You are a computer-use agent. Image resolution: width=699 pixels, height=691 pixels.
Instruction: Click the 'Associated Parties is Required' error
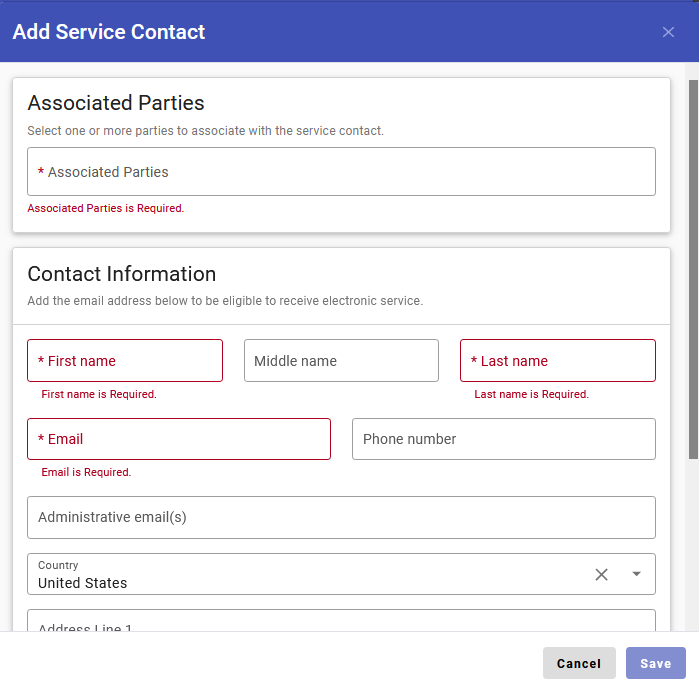(106, 209)
